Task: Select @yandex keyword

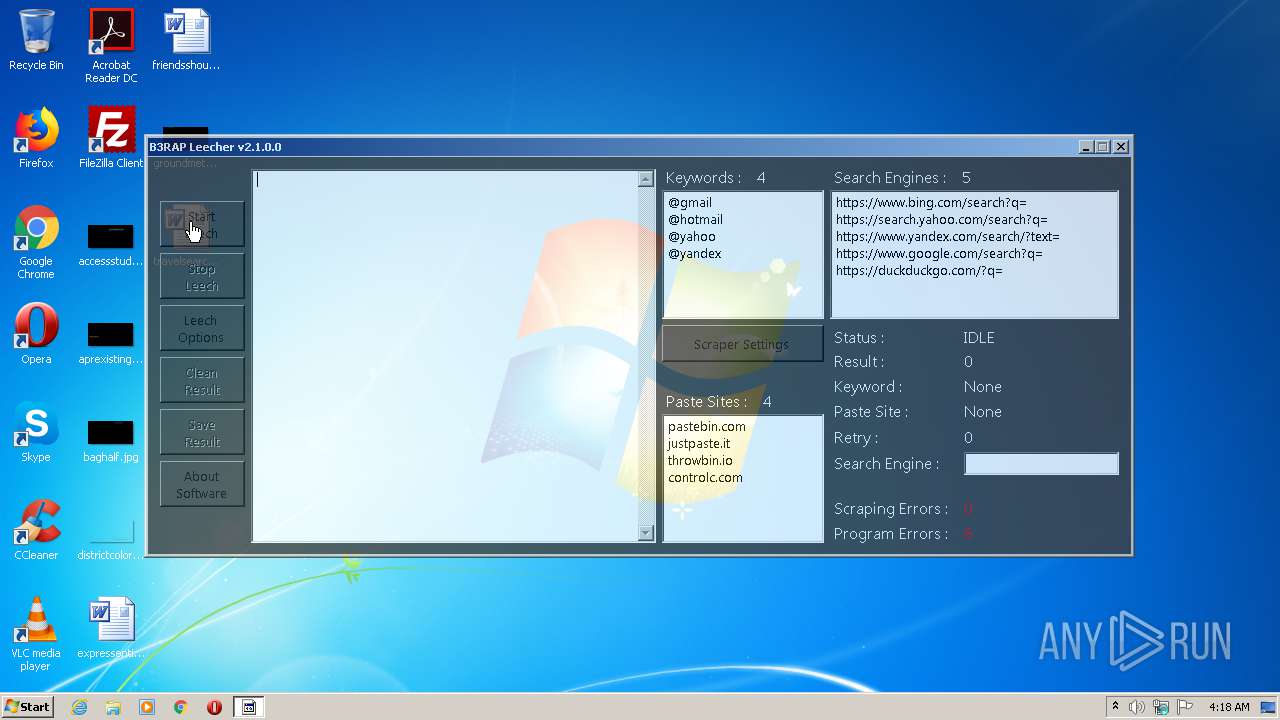Action: (x=695, y=253)
